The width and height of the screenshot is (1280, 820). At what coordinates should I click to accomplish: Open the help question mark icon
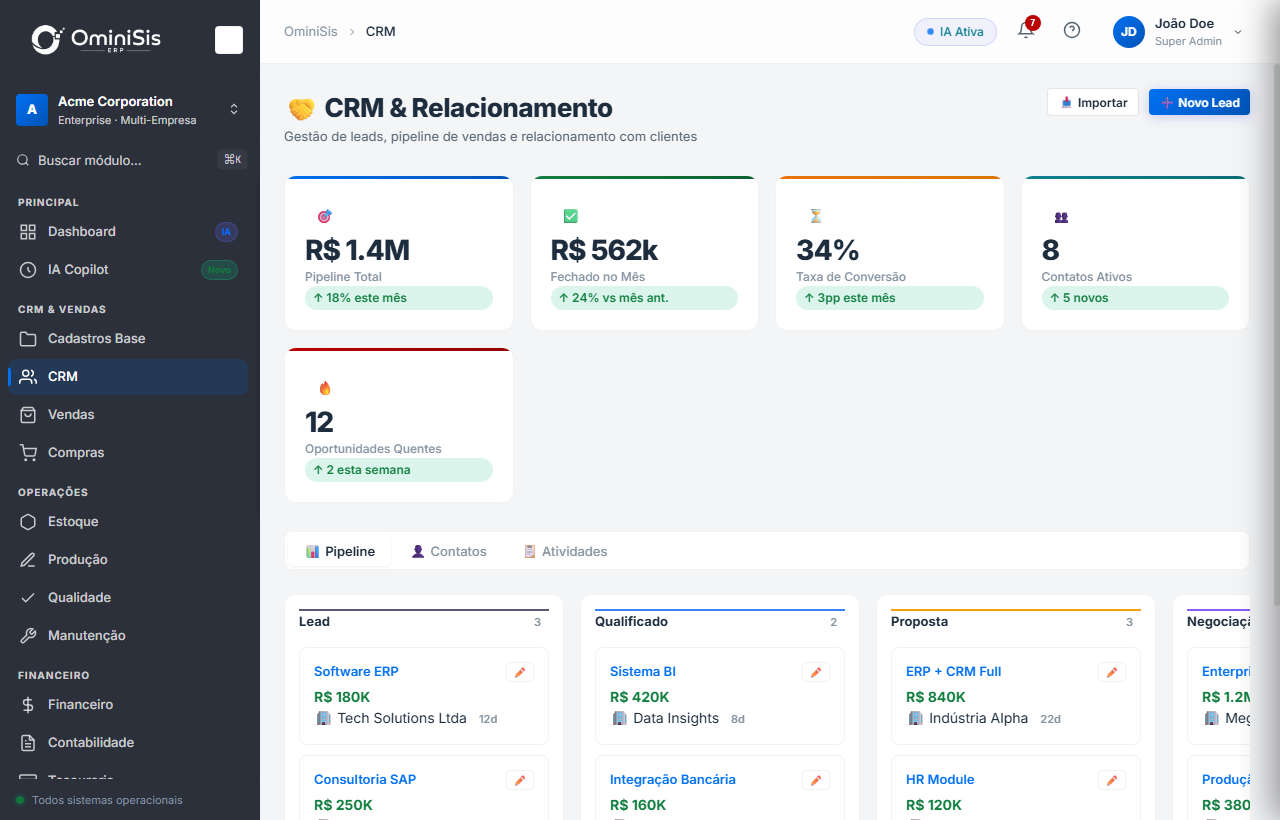[1072, 30]
